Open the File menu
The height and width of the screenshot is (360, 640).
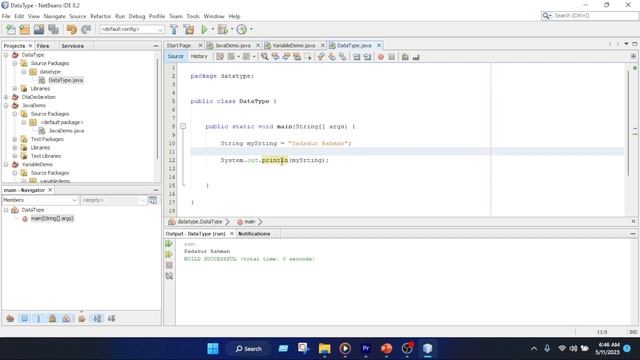pyautogui.click(x=6, y=16)
